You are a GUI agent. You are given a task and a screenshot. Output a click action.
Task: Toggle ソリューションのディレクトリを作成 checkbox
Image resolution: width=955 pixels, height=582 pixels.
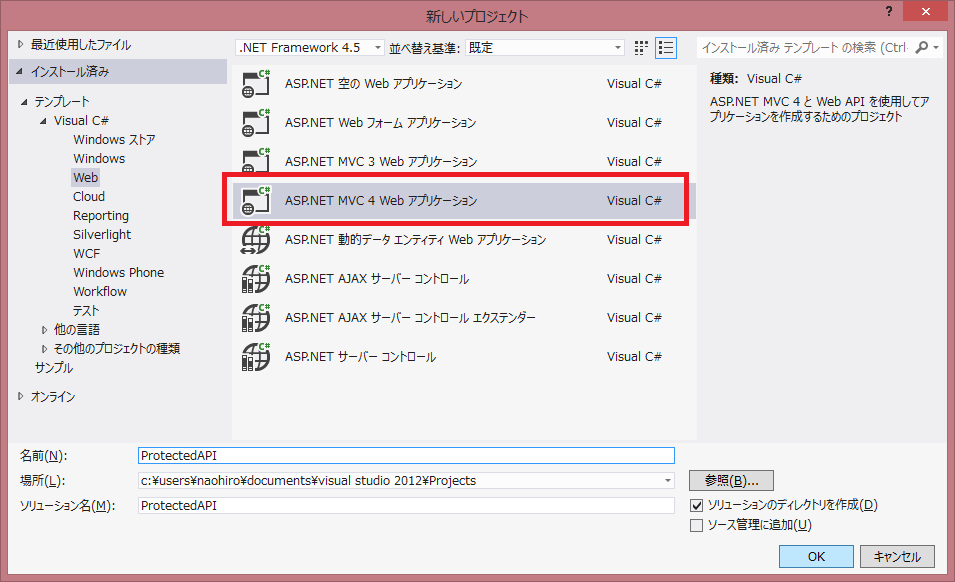click(x=696, y=505)
